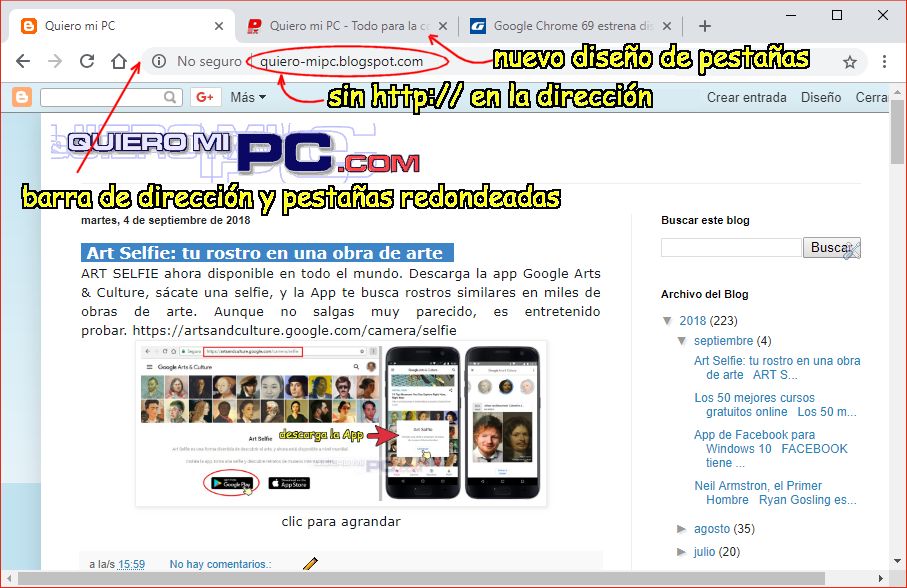Click the wrench icon beside Buscar
Image resolution: width=907 pixels, height=588 pixels.
tap(851, 250)
